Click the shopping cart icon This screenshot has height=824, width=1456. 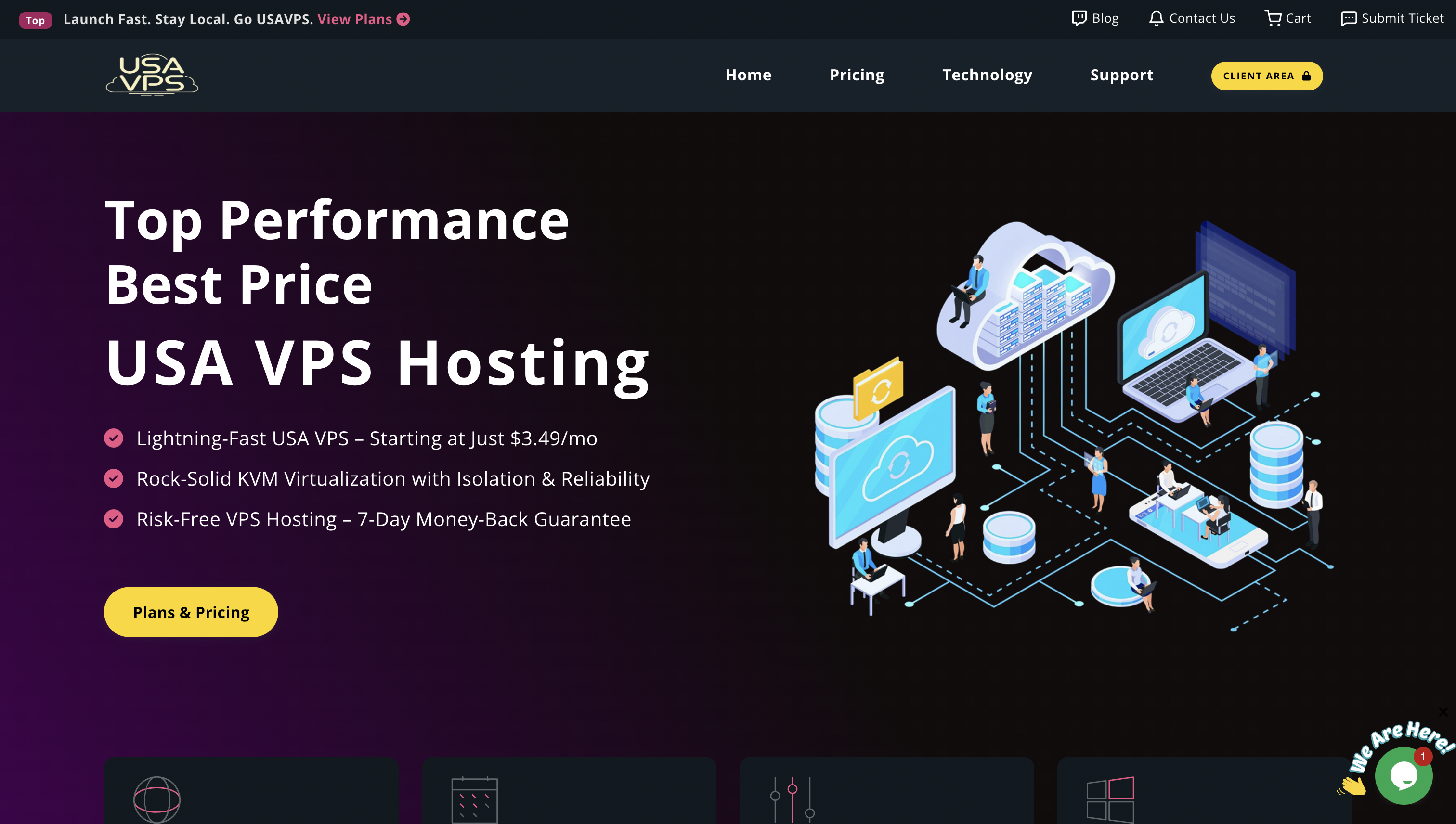[x=1273, y=18]
